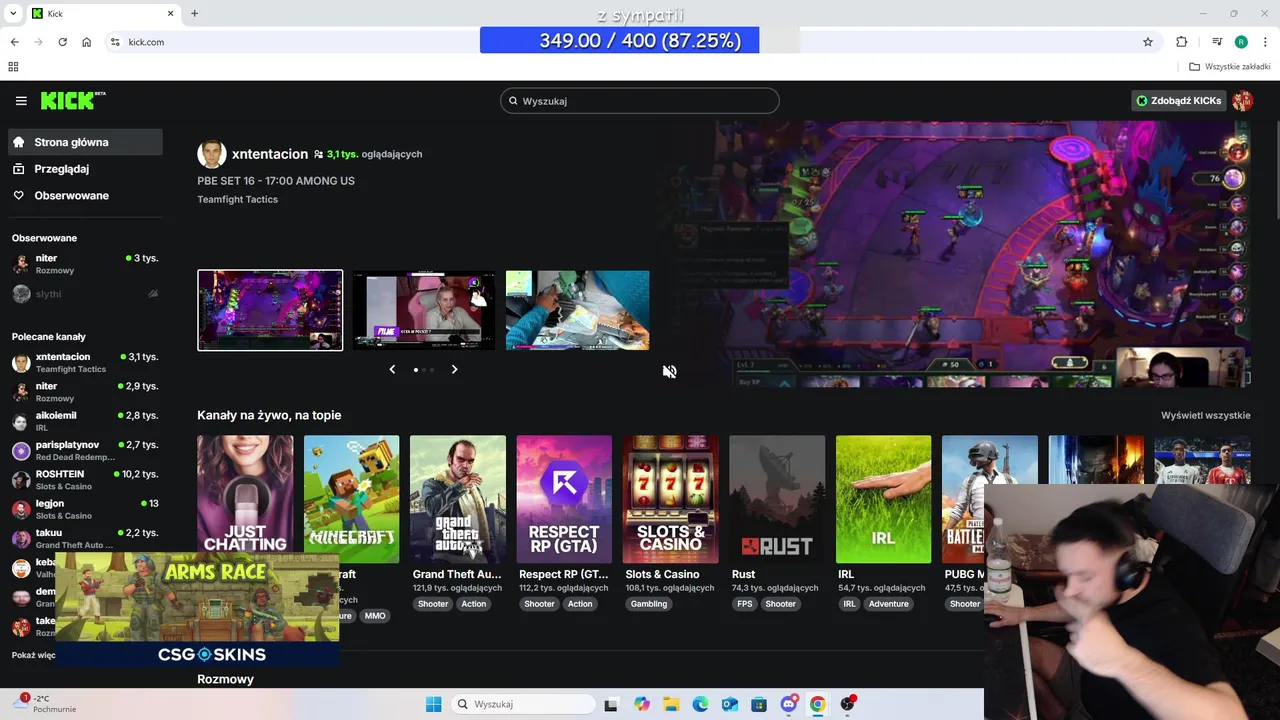
Task: Click the FPS tag under Rust
Action: pyautogui.click(x=744, y=604)
